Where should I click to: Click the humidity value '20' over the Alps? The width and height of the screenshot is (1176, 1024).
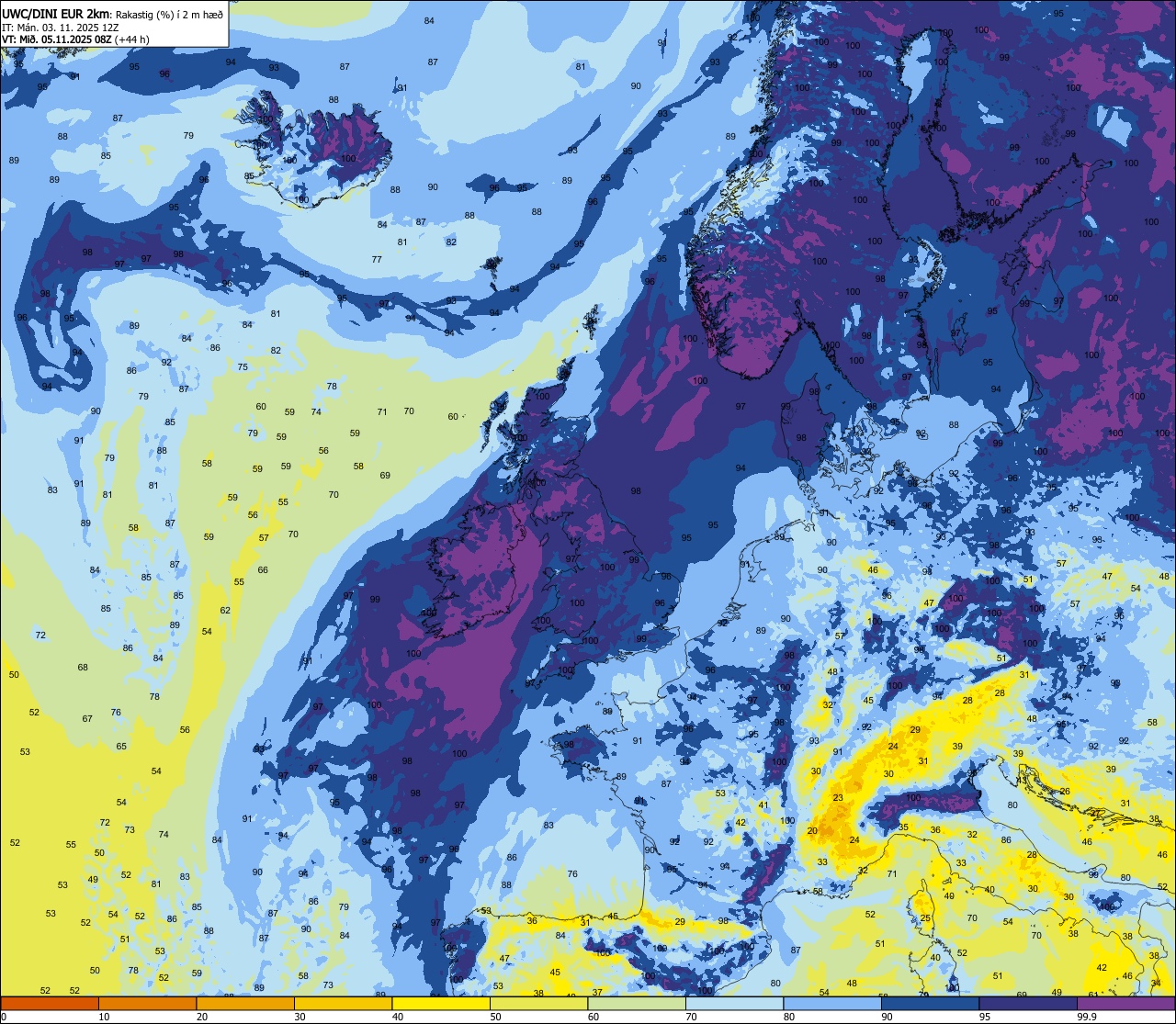(x=812, y=831)
